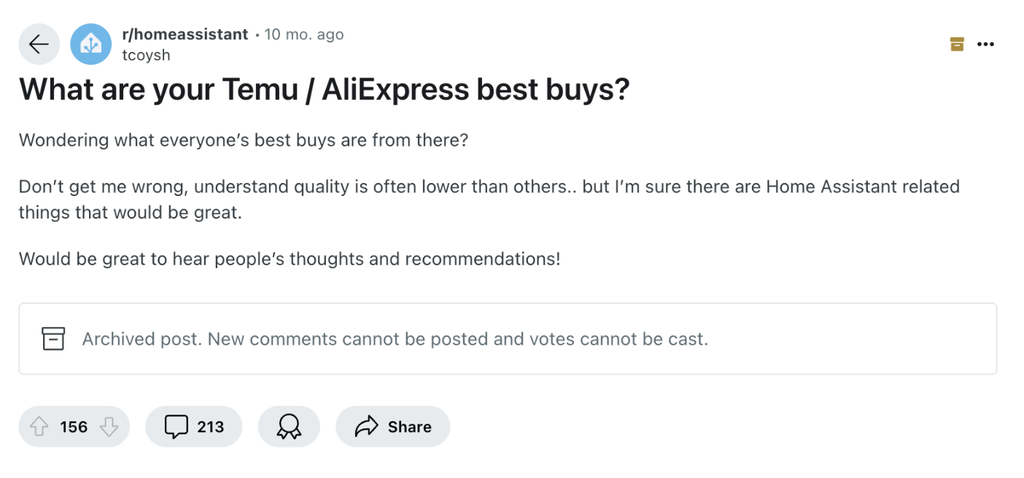Image resolution: width=1024 pixels, height=478 pixels.
Task: Downvote the Temu / AliExpress post
Action: 108,427
